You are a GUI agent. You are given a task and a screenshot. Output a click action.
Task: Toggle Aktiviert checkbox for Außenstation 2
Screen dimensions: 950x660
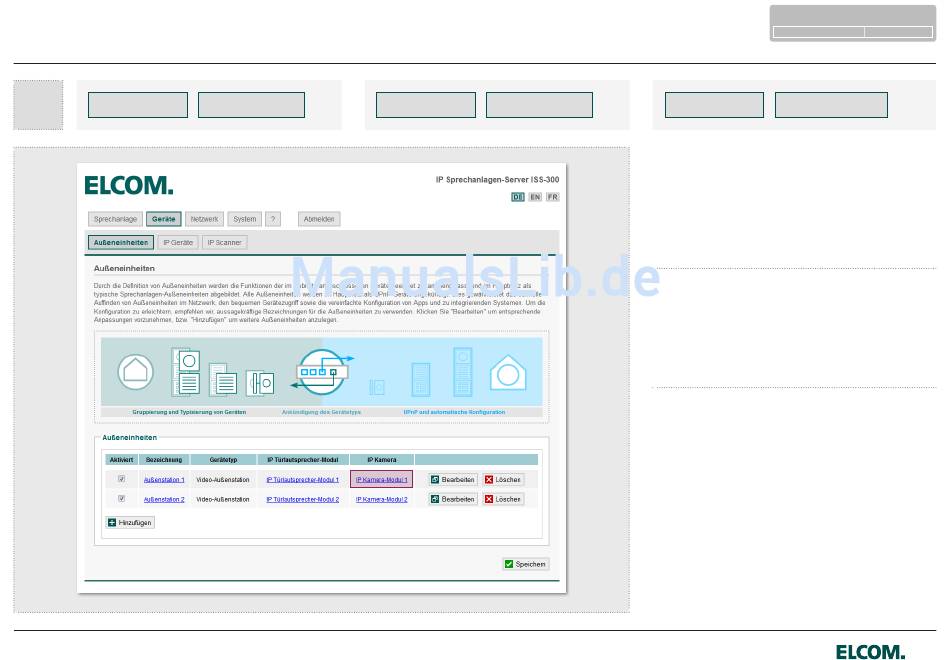122,499
